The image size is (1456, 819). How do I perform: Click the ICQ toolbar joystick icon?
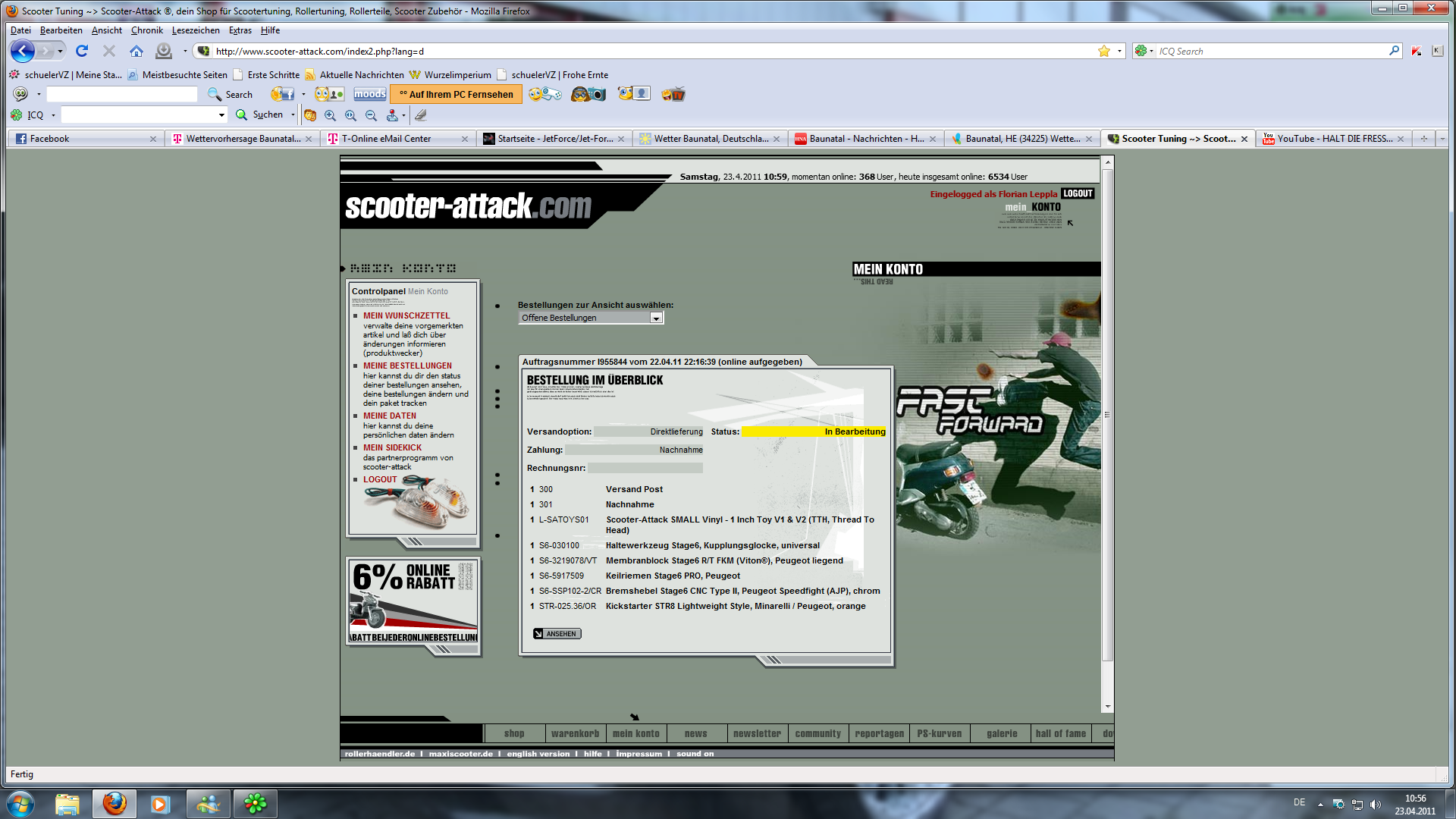click(x=392, y=115)
